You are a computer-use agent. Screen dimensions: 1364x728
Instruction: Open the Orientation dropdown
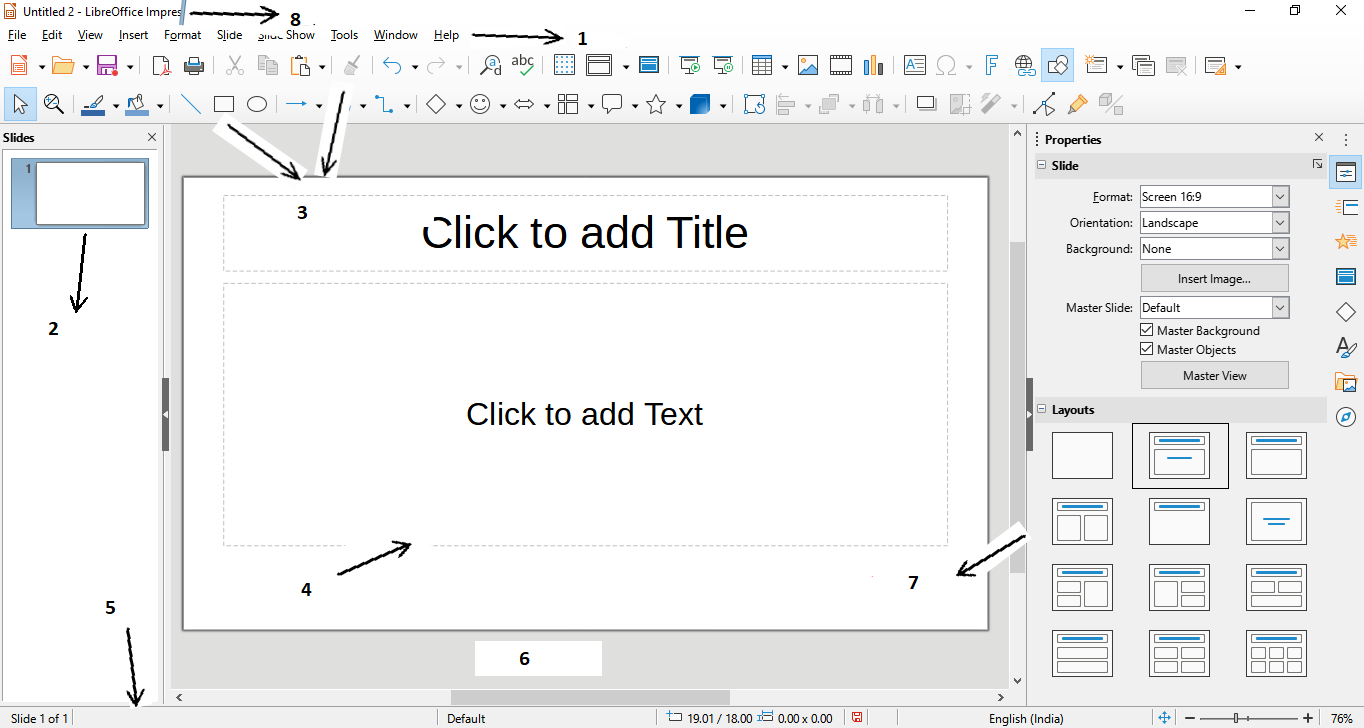click(1283, 222)
